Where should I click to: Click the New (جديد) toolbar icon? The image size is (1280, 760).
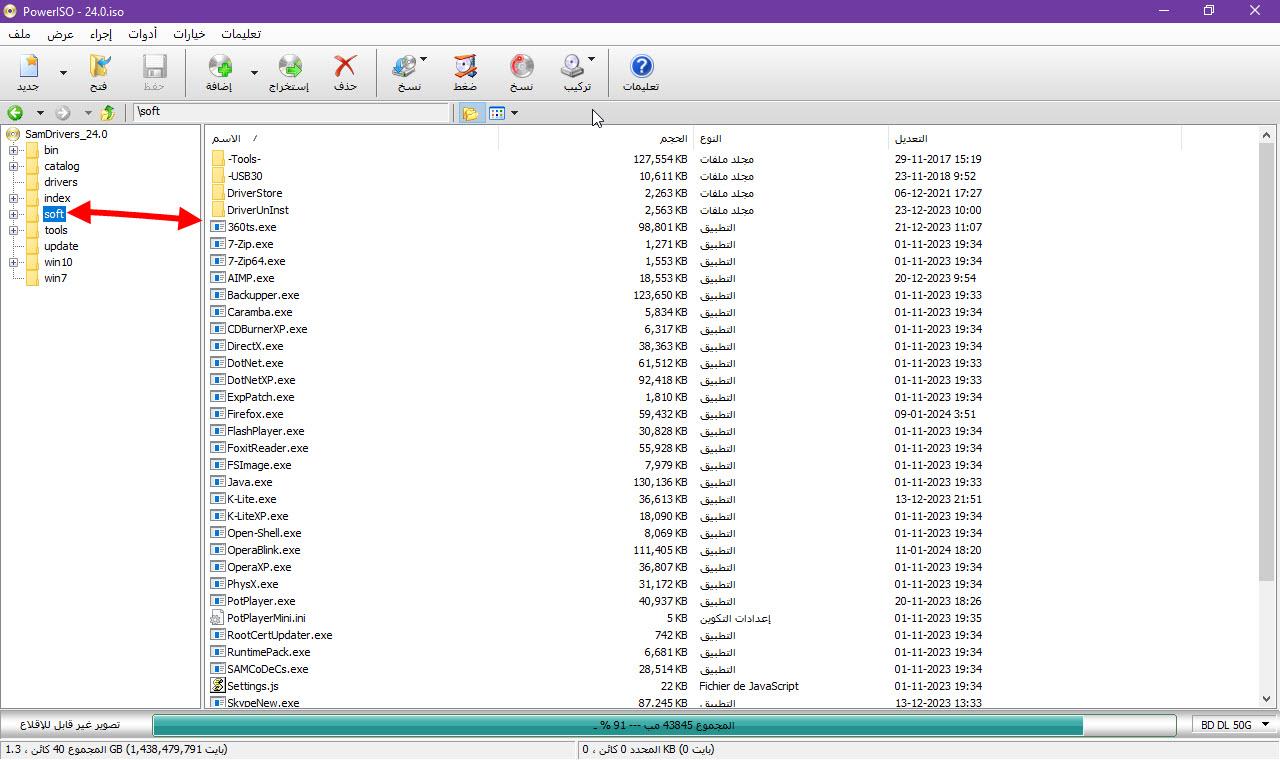pos(28,67)
